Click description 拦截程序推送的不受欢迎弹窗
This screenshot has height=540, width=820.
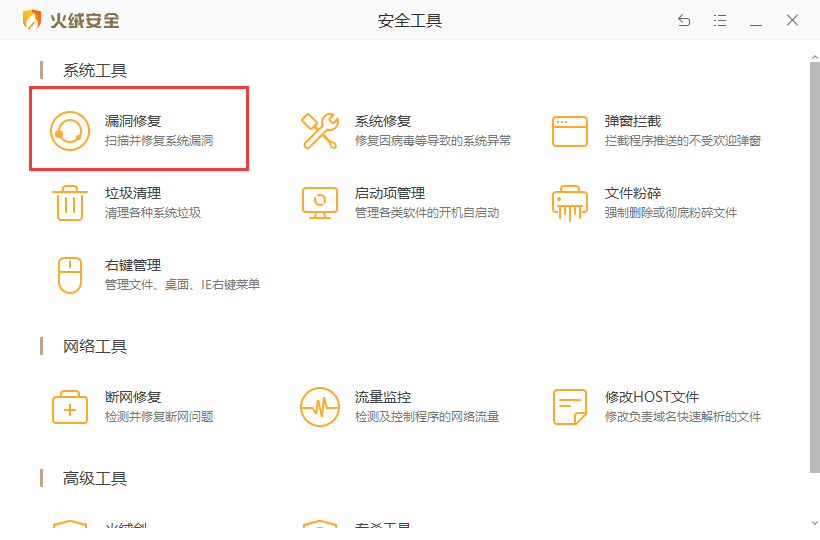point(683,141)
